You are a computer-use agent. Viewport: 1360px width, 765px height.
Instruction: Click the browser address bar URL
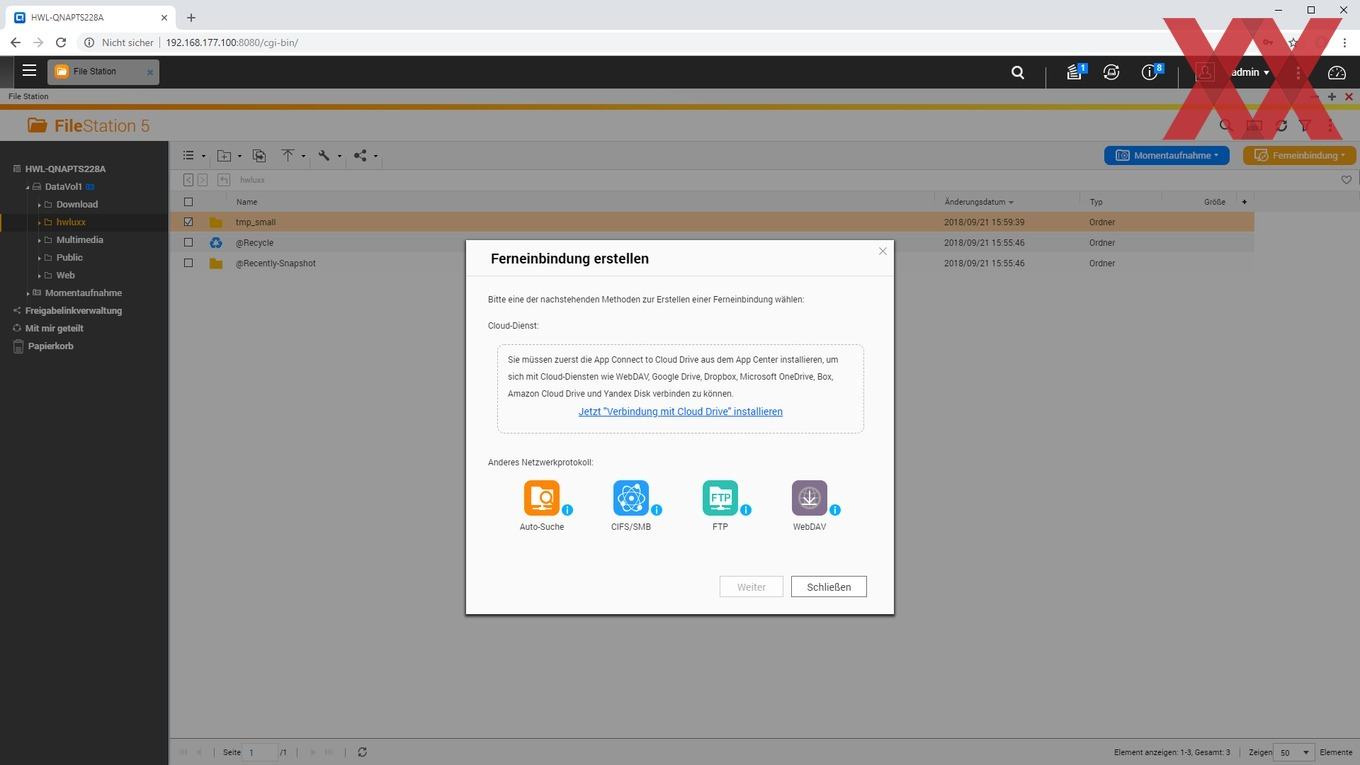point(232,43)
